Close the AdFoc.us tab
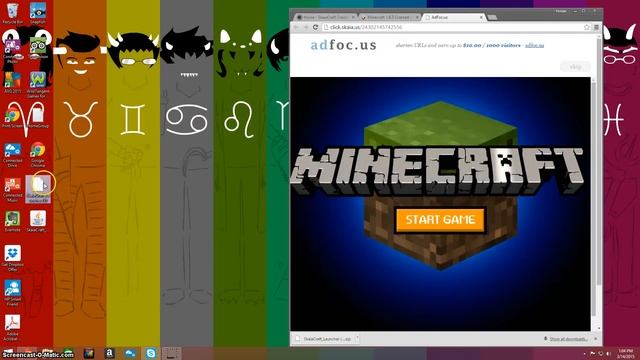This screenshot has height=360, width=640. point(481,17)
